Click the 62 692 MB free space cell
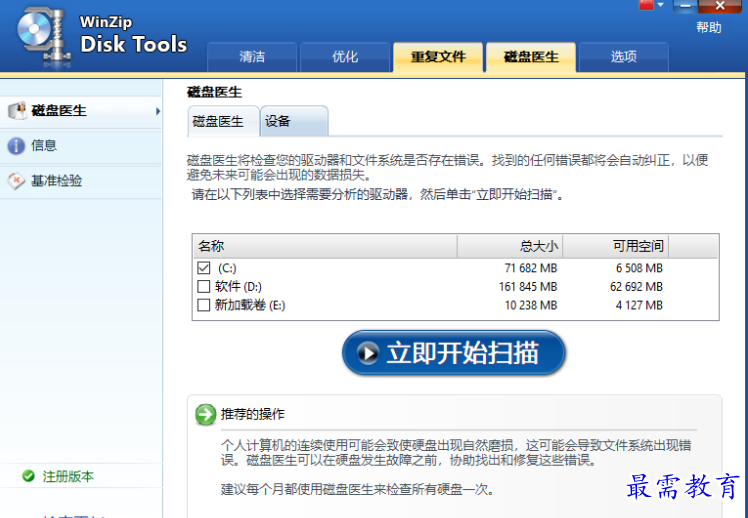 636,287
